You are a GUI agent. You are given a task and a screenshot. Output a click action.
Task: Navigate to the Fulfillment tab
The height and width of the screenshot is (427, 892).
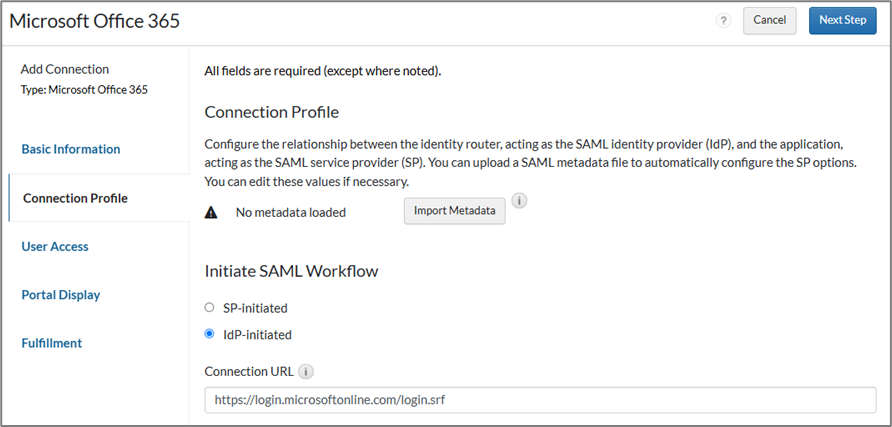coord(52,343)
